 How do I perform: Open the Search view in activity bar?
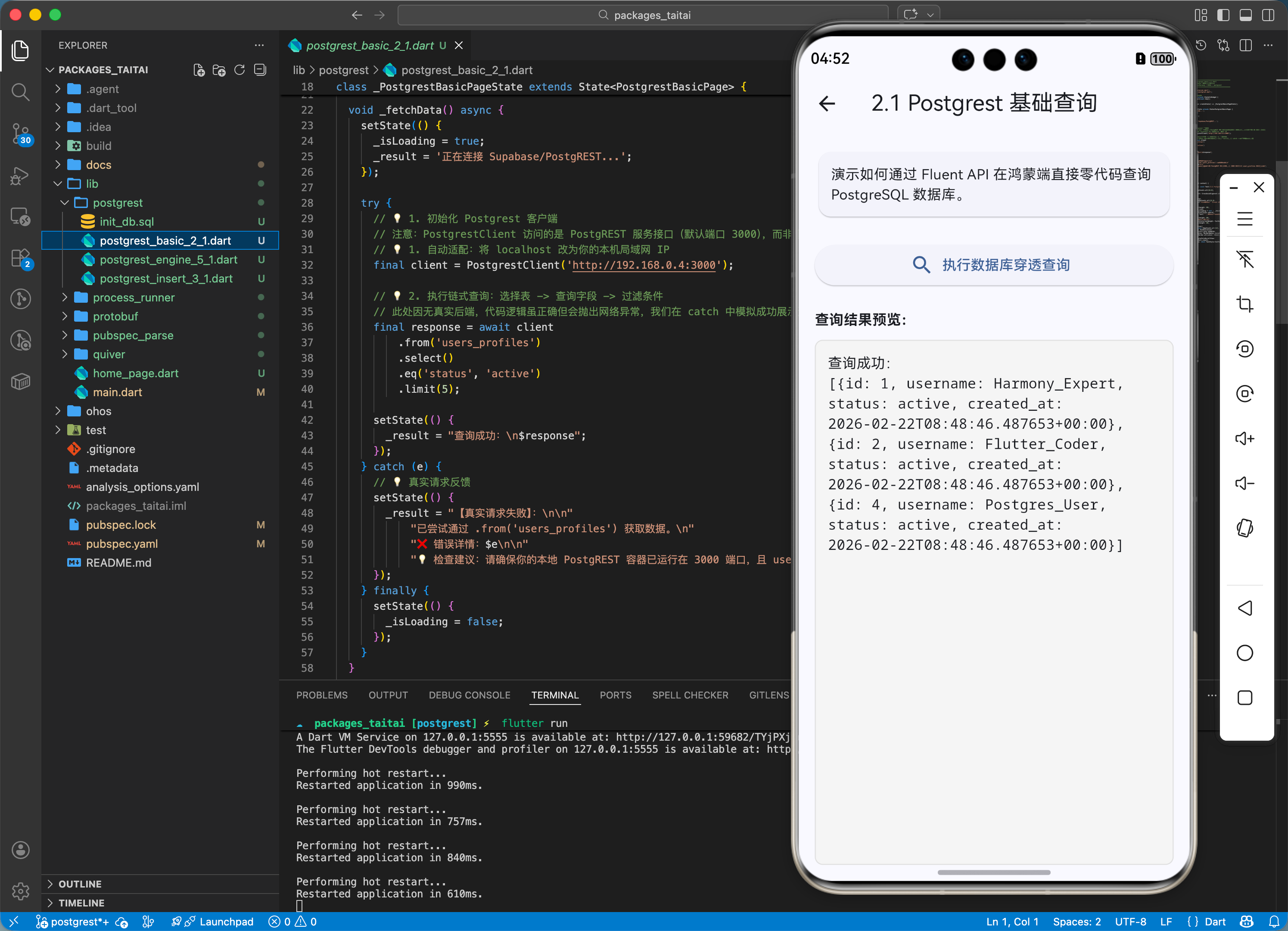(20, 91)
